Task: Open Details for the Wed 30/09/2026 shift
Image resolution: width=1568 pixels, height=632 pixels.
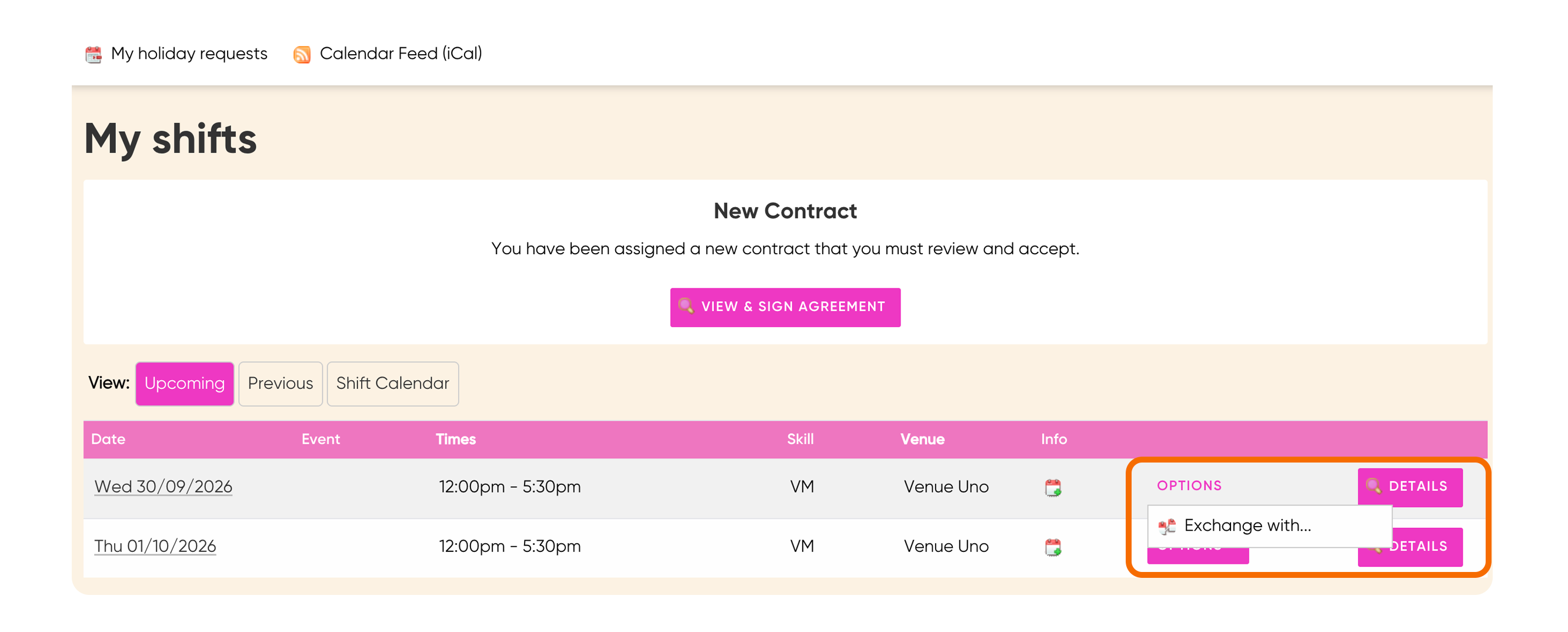Action: tap(1410, 487)
